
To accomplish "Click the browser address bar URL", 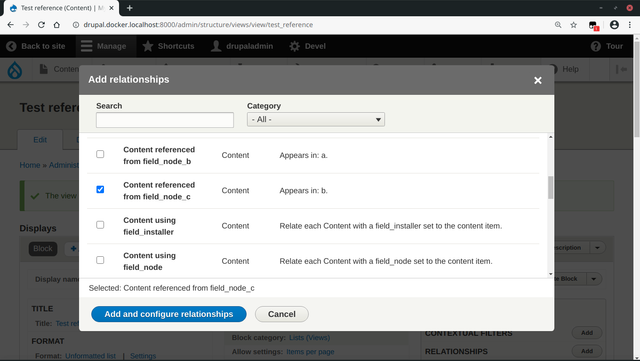I will tap(198, 25).
